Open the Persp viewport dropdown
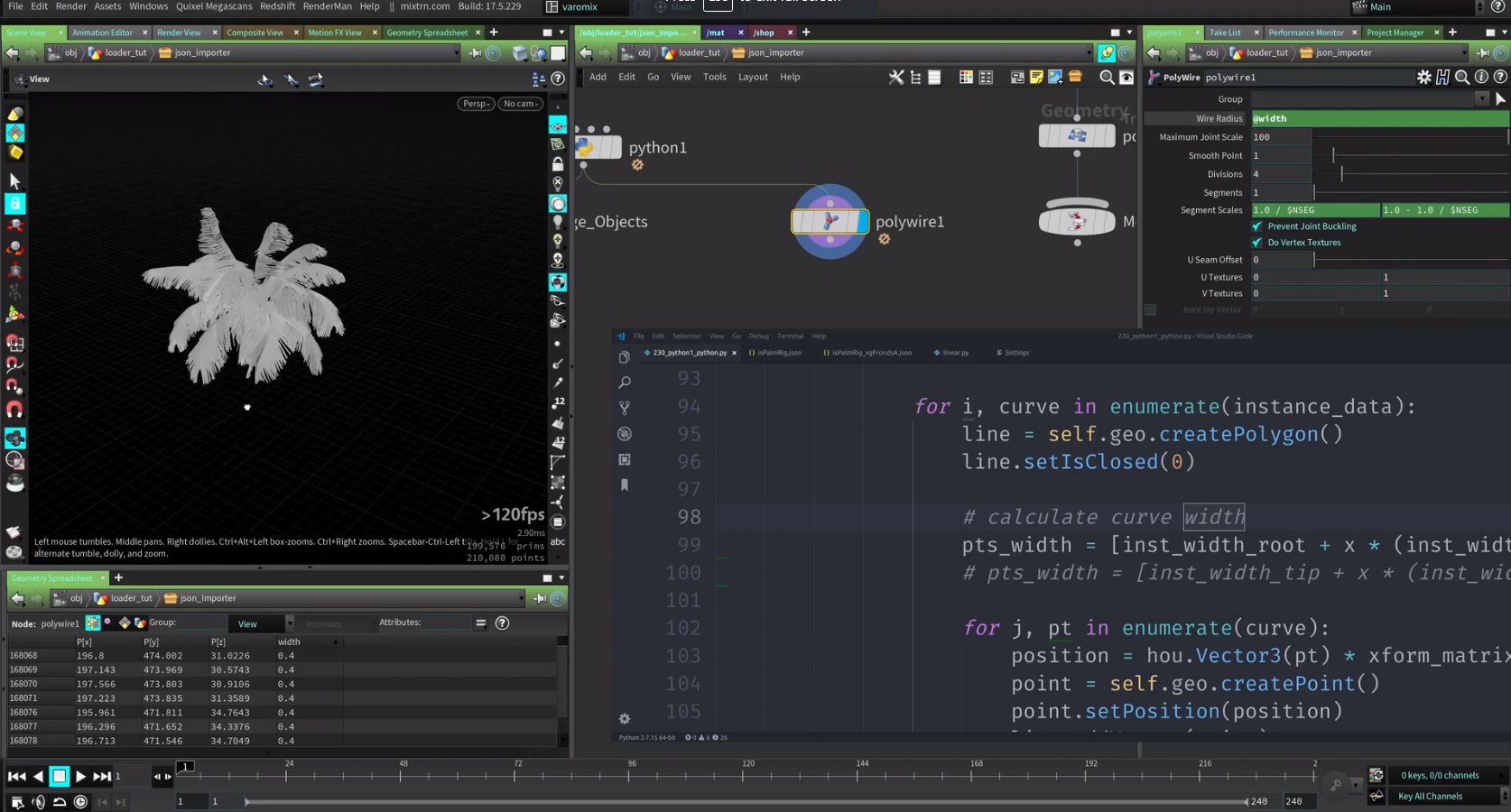Screen dimensions: 1511x812 [x=476, y=104]
